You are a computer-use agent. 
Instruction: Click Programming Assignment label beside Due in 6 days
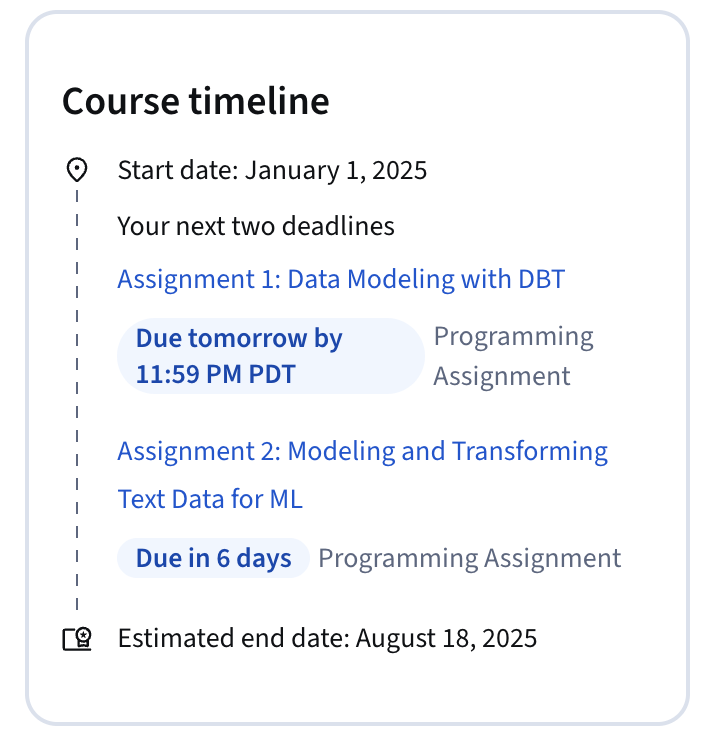coord(469,558)
